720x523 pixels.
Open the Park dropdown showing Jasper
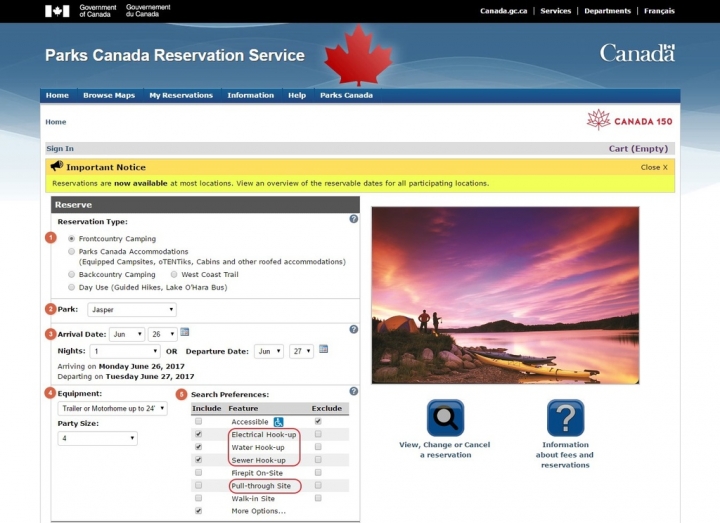click(132, 309)
